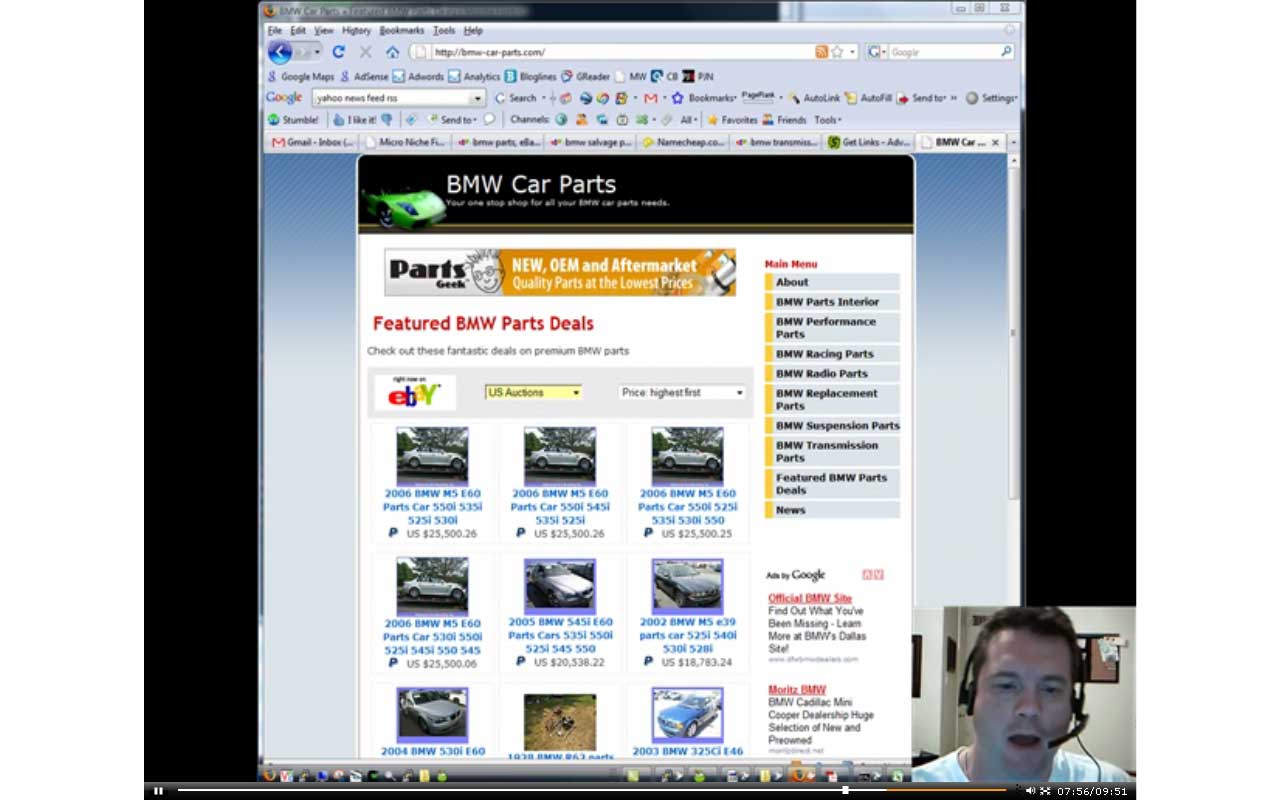Open the StumbleUpon All channels dropdown

(x=688, y=120)
